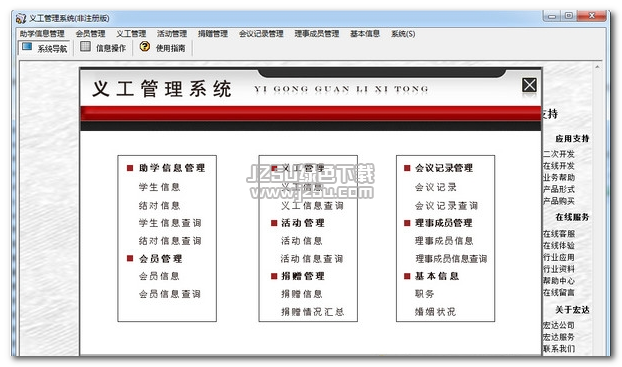622x367 pixels.
Task: Open 职务 link under 基本信息
Action: pos(424,294)
